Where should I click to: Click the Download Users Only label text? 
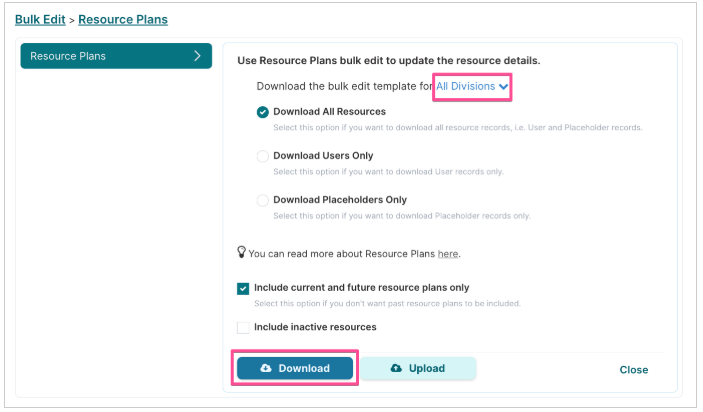[x=323, y=156]
